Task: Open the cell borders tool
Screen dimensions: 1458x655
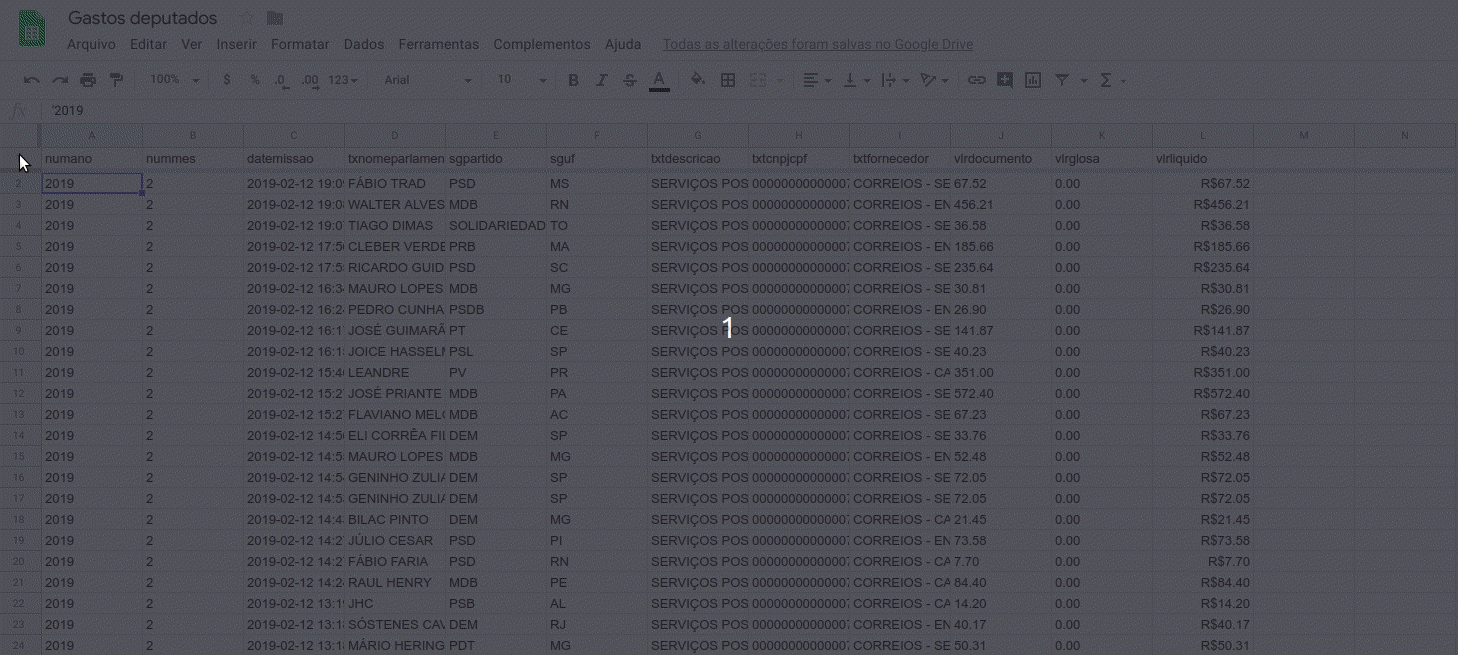Action: pyautogui.click(x=728, y=80)
